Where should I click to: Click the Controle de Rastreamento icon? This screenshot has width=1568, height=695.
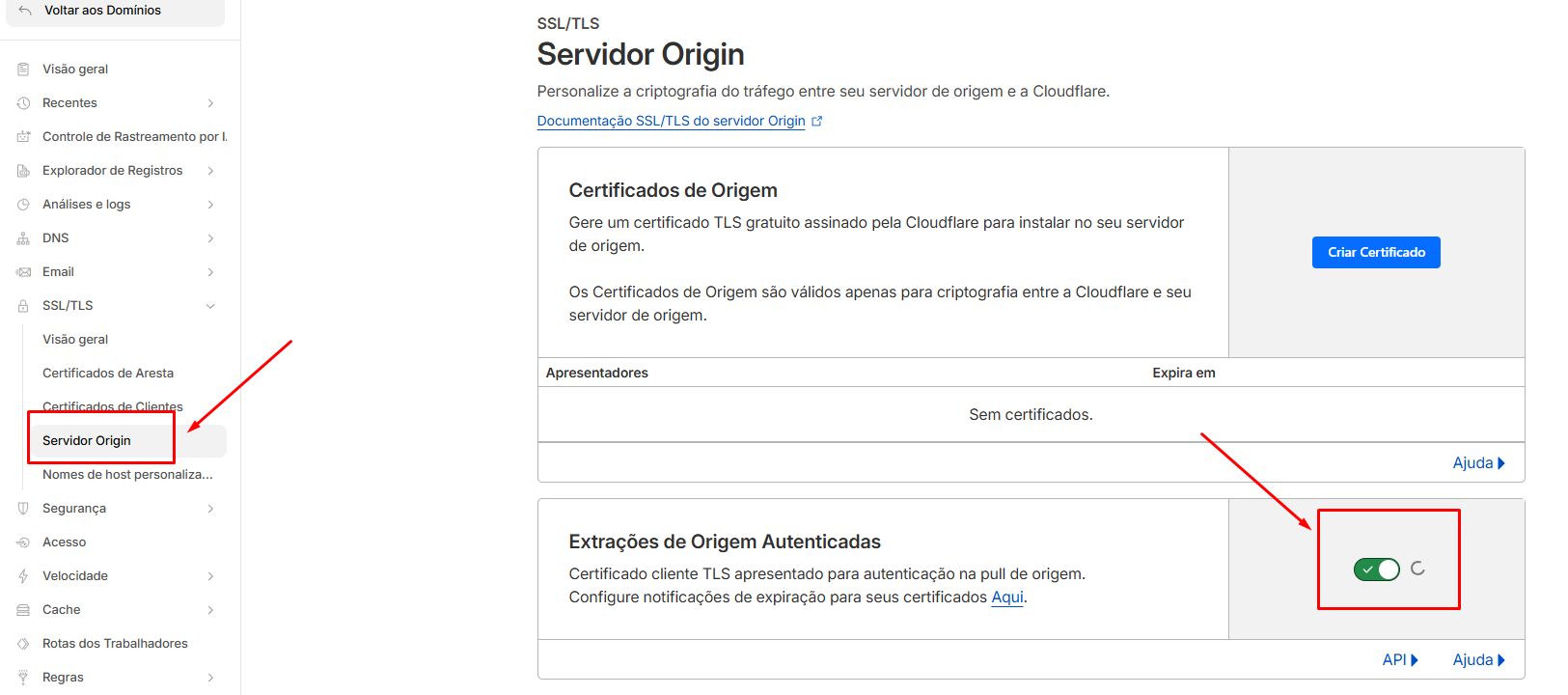[x=23, y=137]
